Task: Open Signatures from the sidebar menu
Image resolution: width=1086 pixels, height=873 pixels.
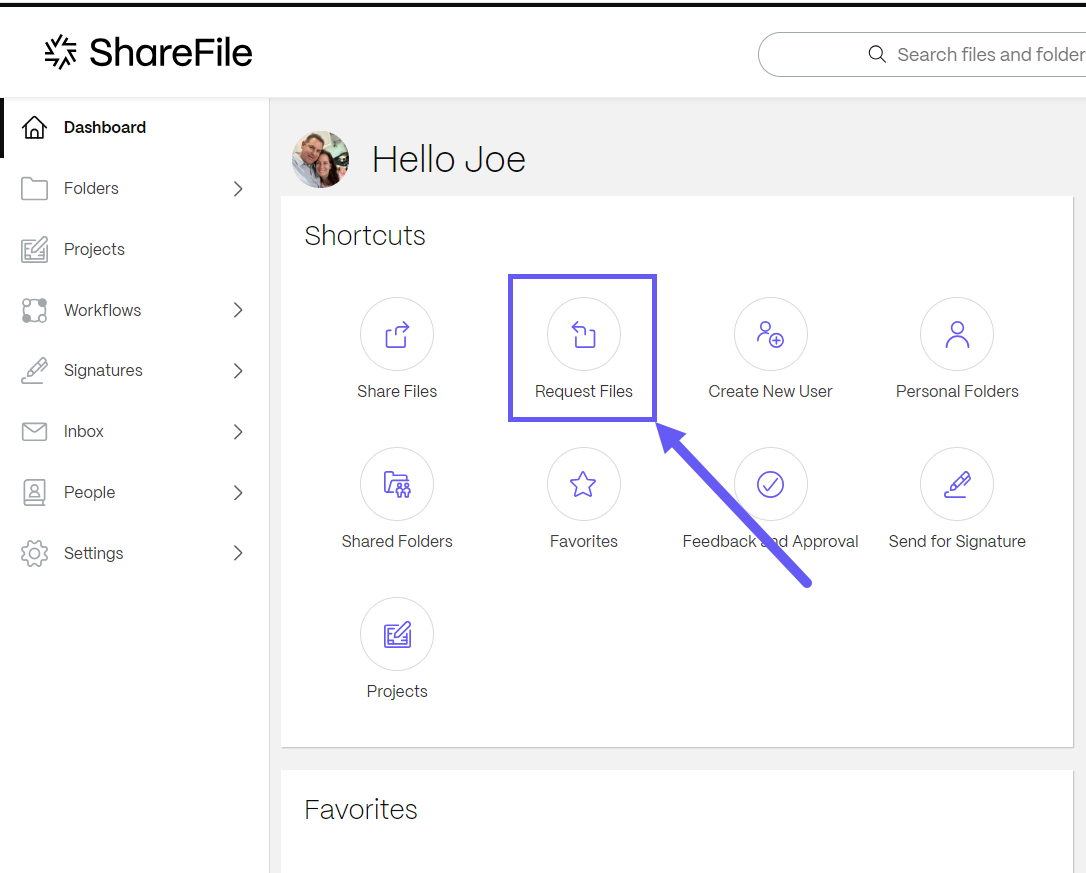Action: (103, 371)
